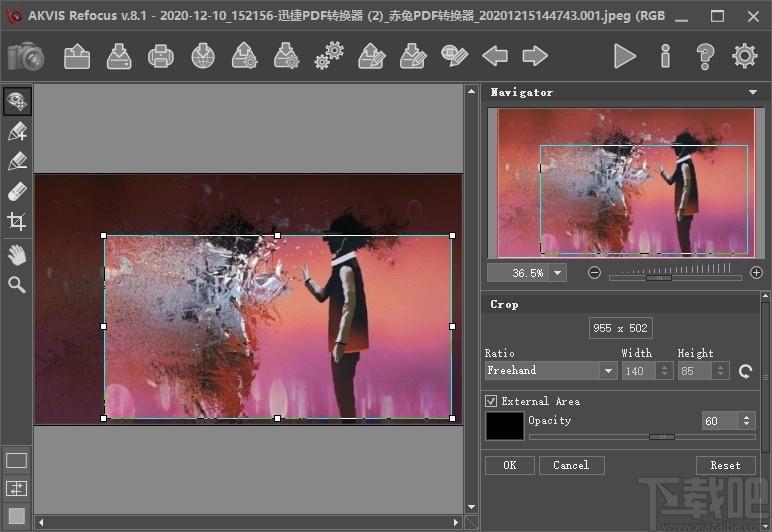This screenshot has height=532, width=772.
Task: Select the Hand tool
Action: pyautogui.click(x=17, y=256)
